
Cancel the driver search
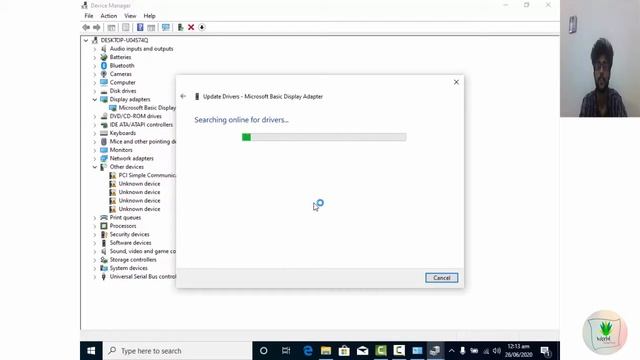click(442, 278)
